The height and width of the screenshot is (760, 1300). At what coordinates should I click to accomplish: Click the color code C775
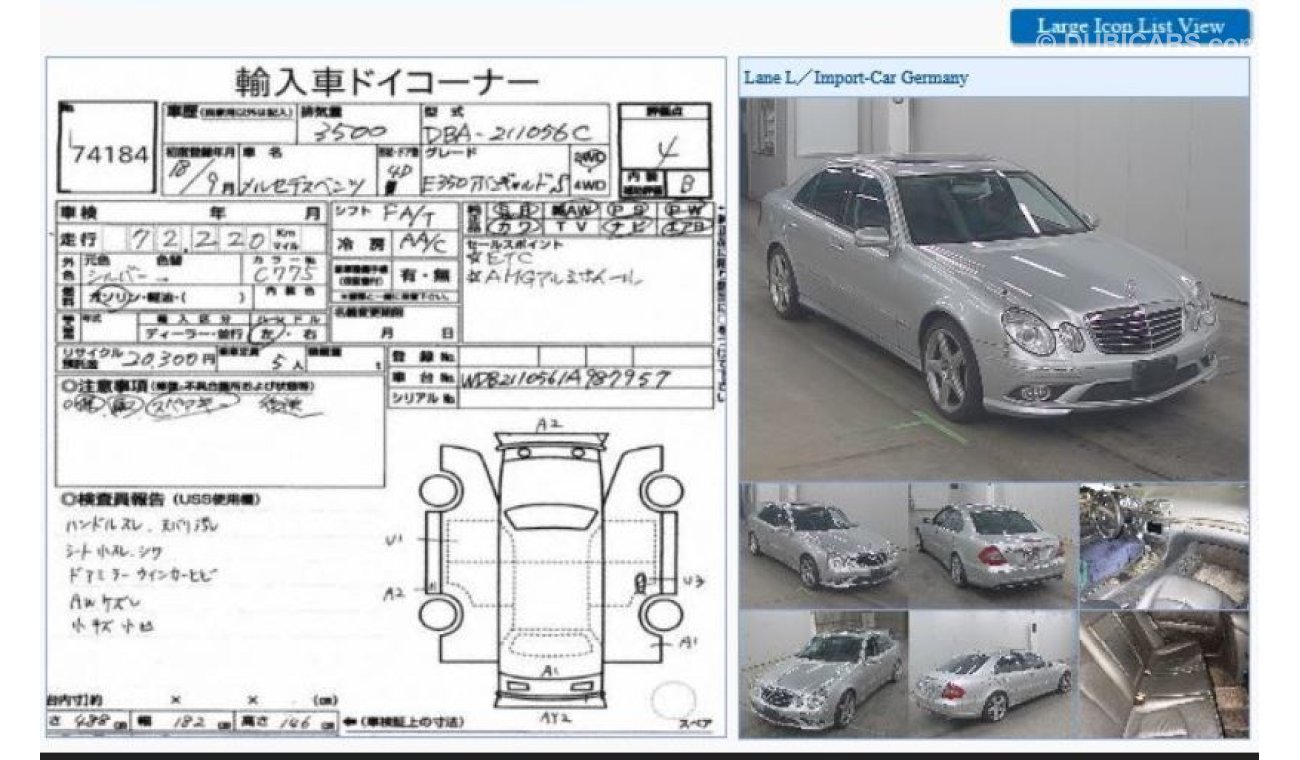tap(284, 274)
